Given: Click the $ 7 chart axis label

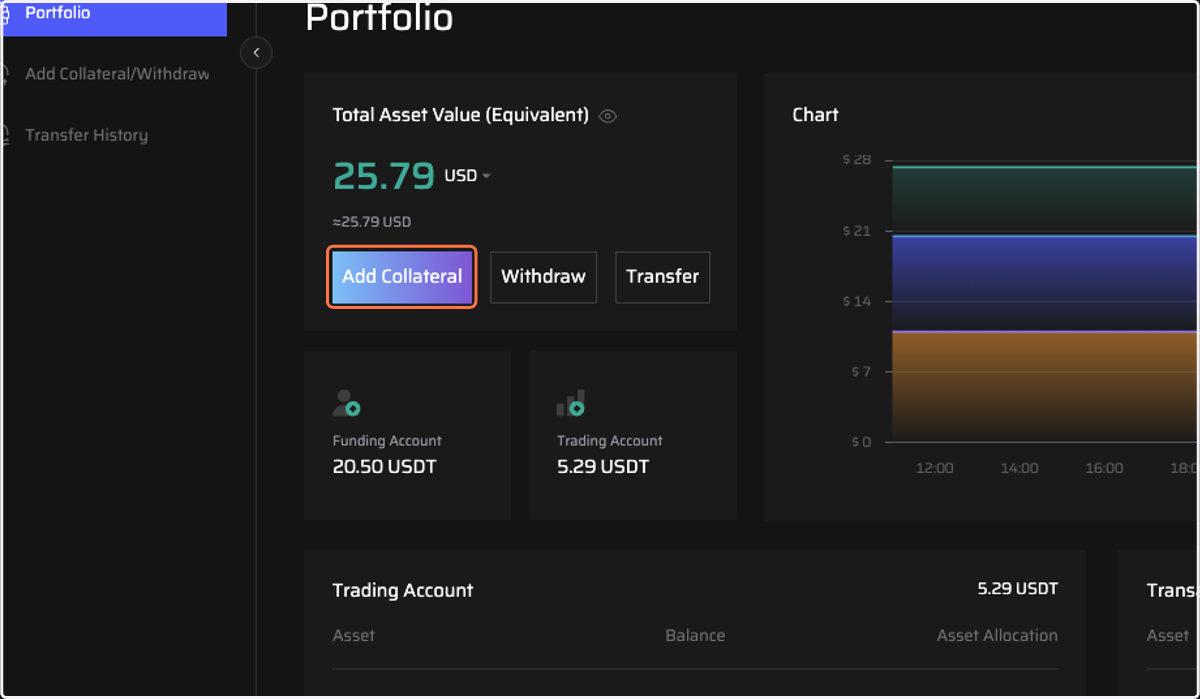Looking at the screenshot, I should pos(860,372).
